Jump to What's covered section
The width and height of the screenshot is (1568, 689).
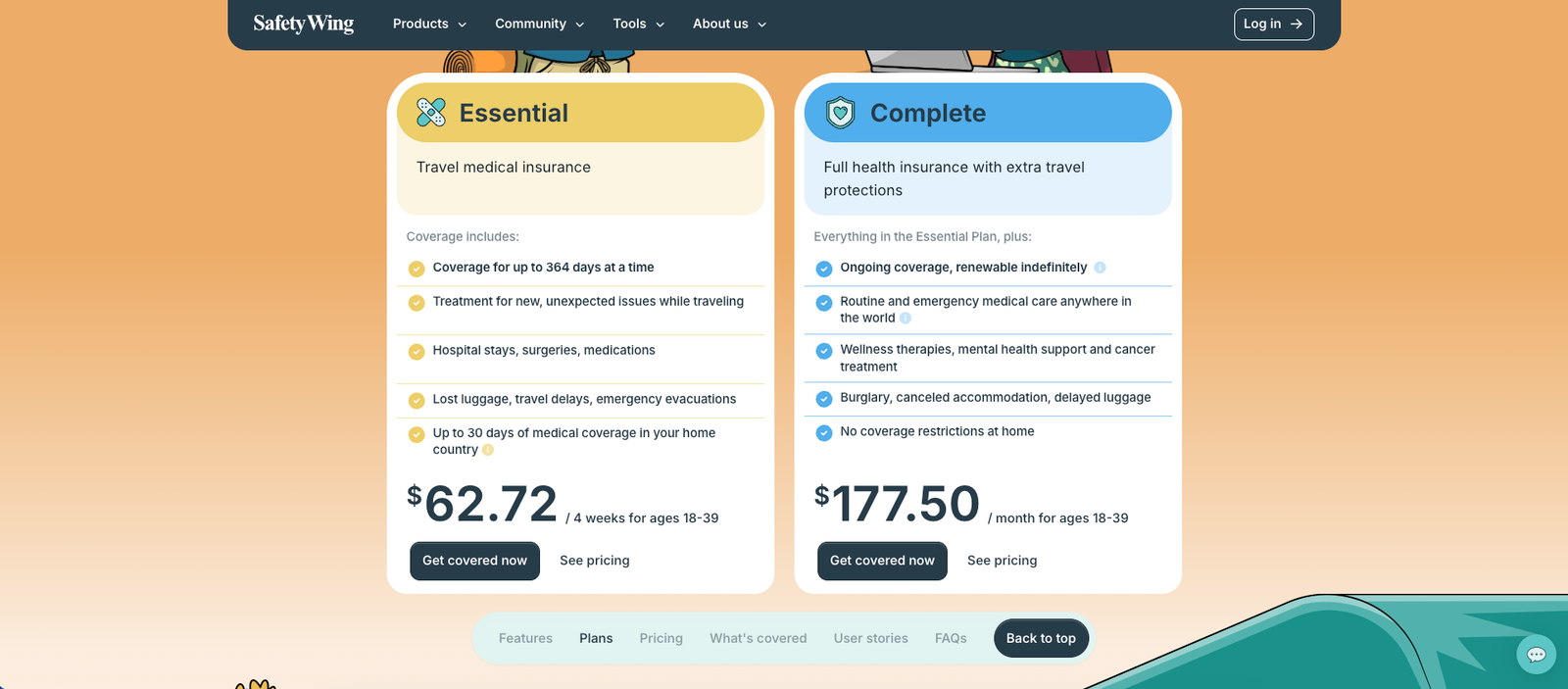click(759, 638)
